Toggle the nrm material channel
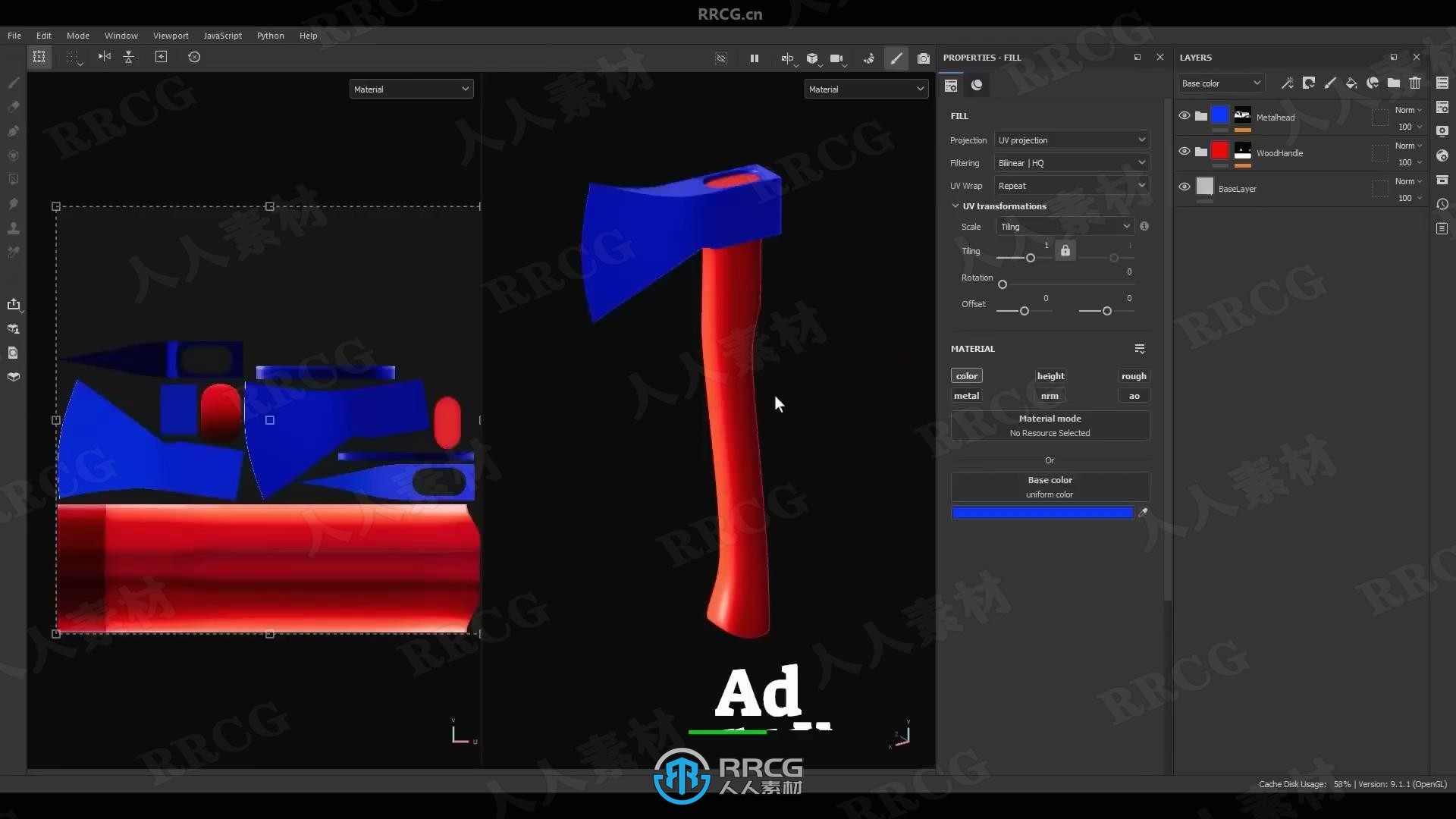1456x819 pixels. (1050, 396)
